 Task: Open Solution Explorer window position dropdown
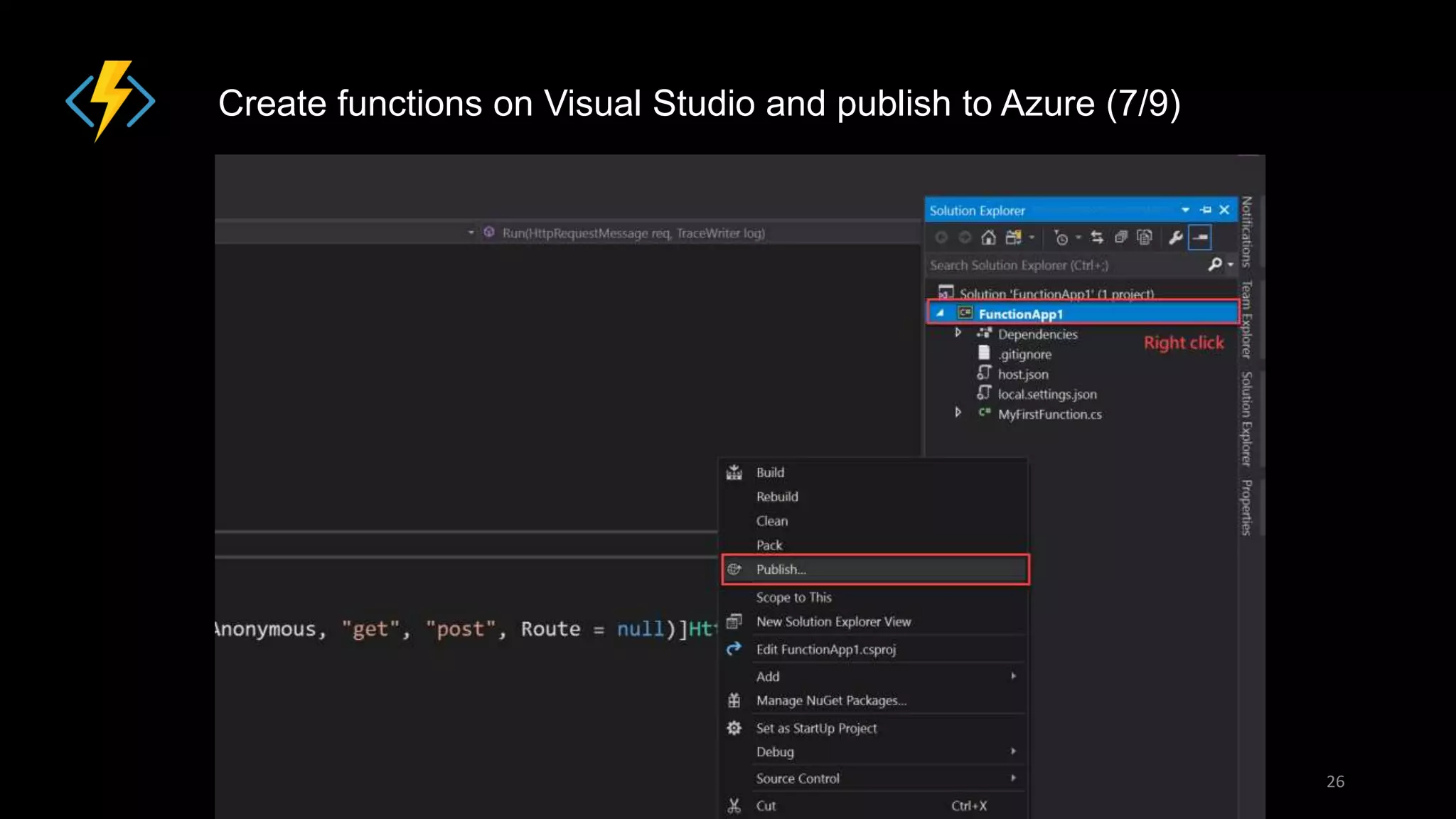click(1185, 210)
